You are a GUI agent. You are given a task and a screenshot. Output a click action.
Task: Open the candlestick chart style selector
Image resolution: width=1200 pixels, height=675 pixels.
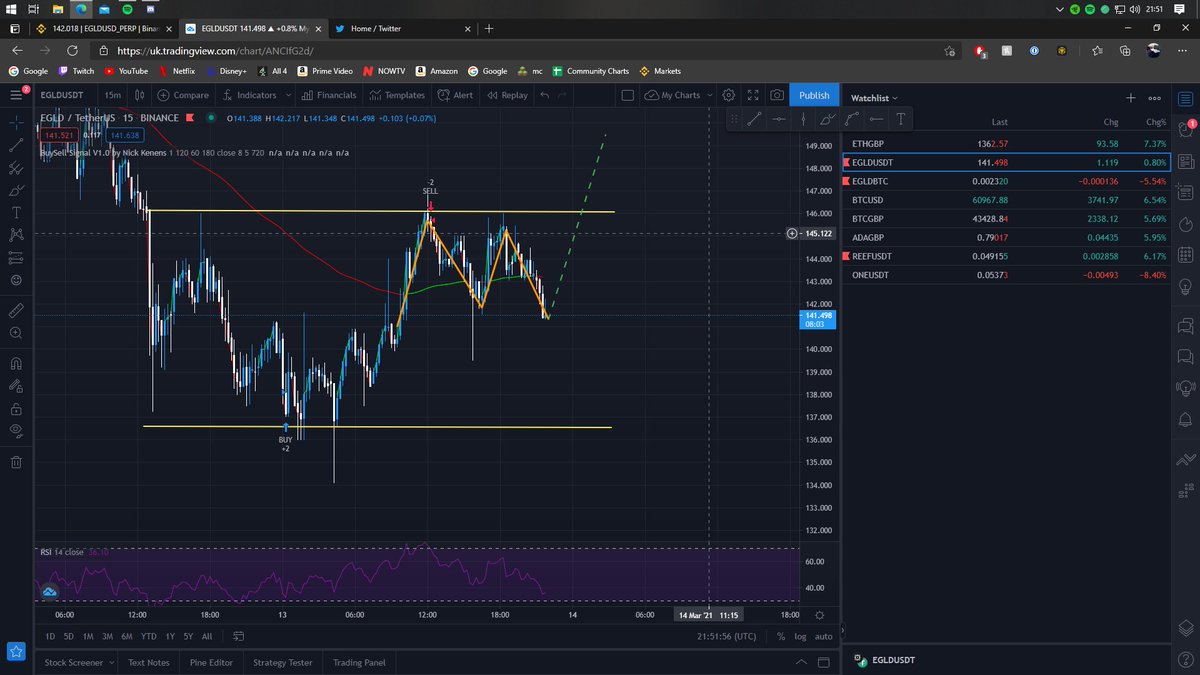pos(142,95)
